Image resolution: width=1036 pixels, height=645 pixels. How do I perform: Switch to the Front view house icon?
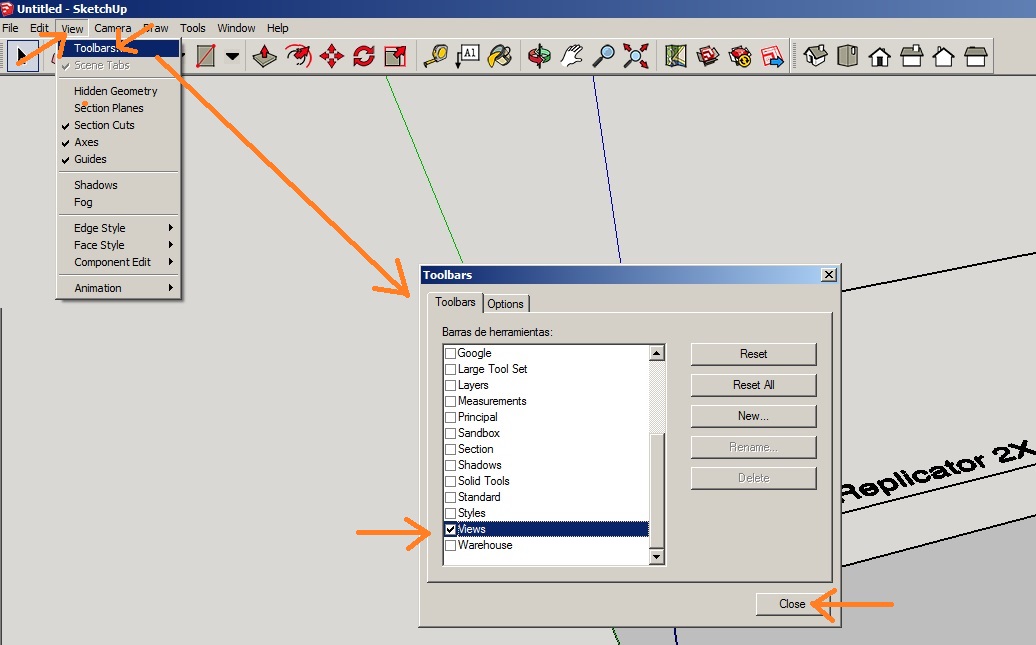tap(879, 56)
